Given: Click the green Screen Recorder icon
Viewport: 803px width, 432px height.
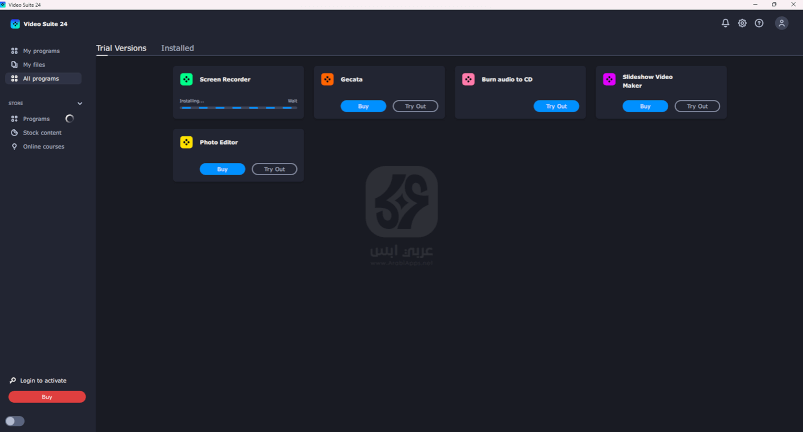Looking at the screenshot, I should click(186, 79).
